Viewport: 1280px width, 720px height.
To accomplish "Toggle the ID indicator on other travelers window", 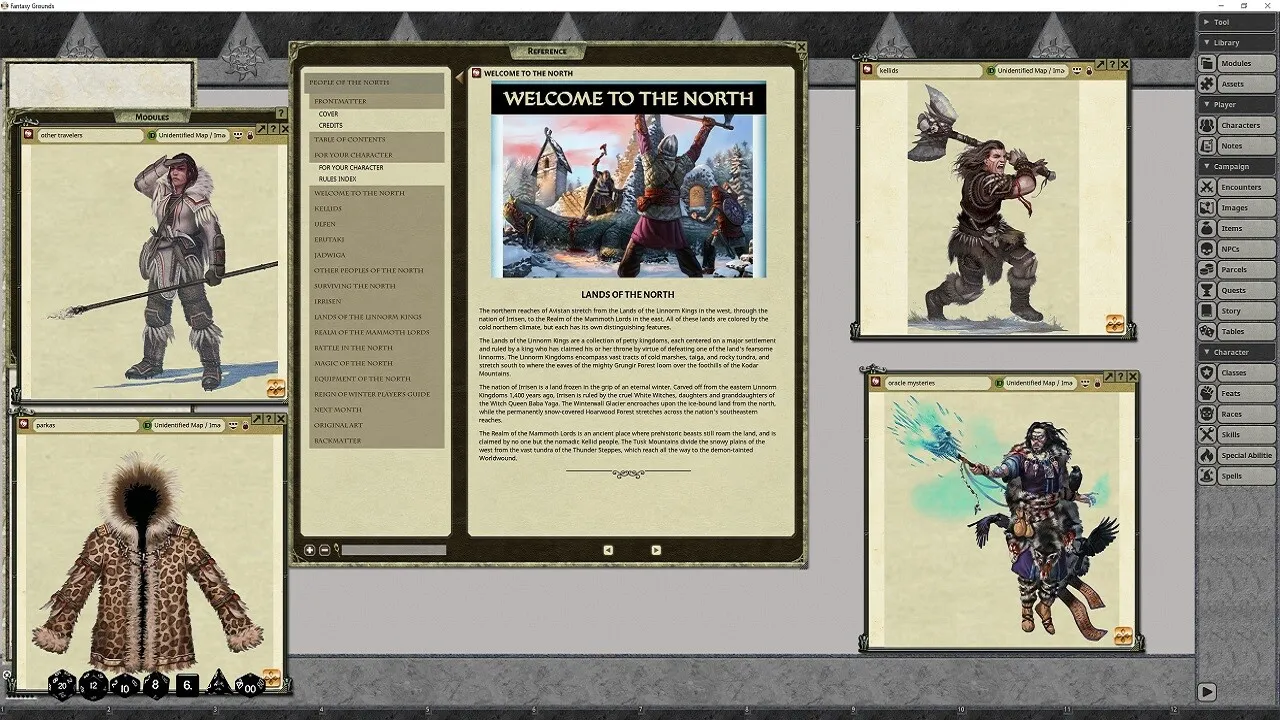I will (152, 135).
